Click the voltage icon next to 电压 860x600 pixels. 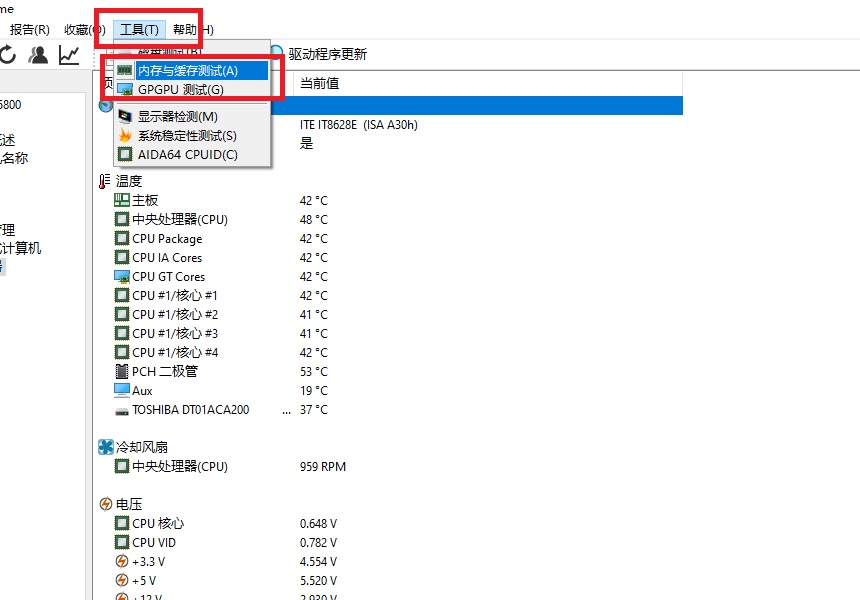pyautogui.click(x=106, y=504)
